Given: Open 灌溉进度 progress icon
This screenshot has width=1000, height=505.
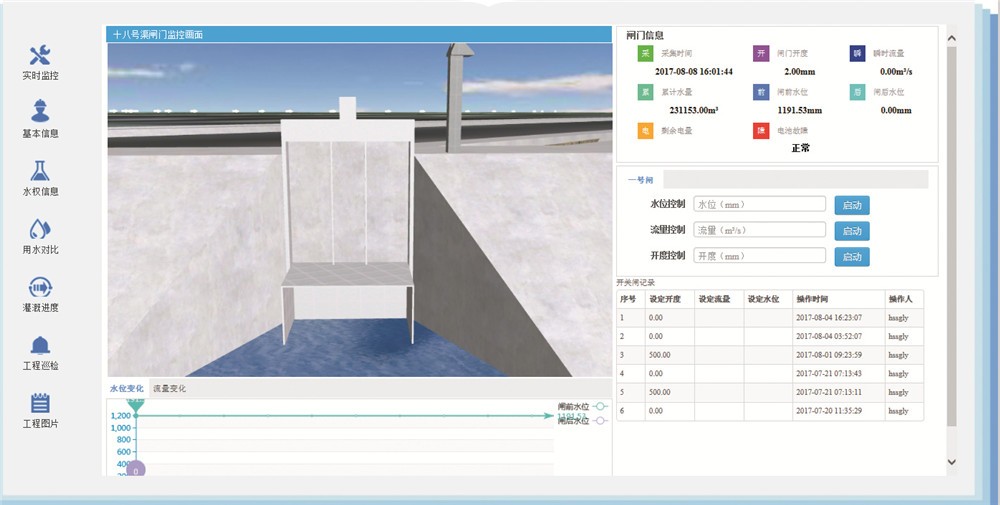Looking at the screenshot, I should [40, 287].
